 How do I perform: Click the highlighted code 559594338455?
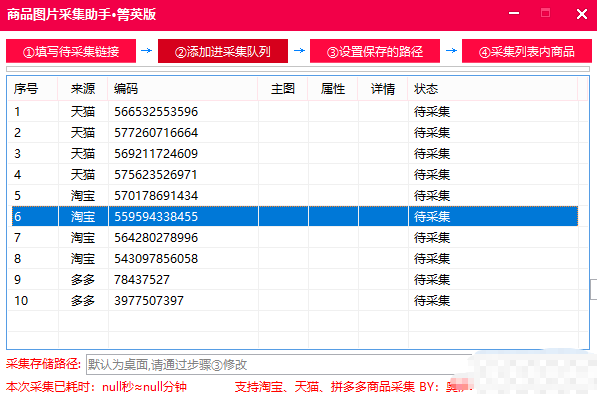[156, 217]
